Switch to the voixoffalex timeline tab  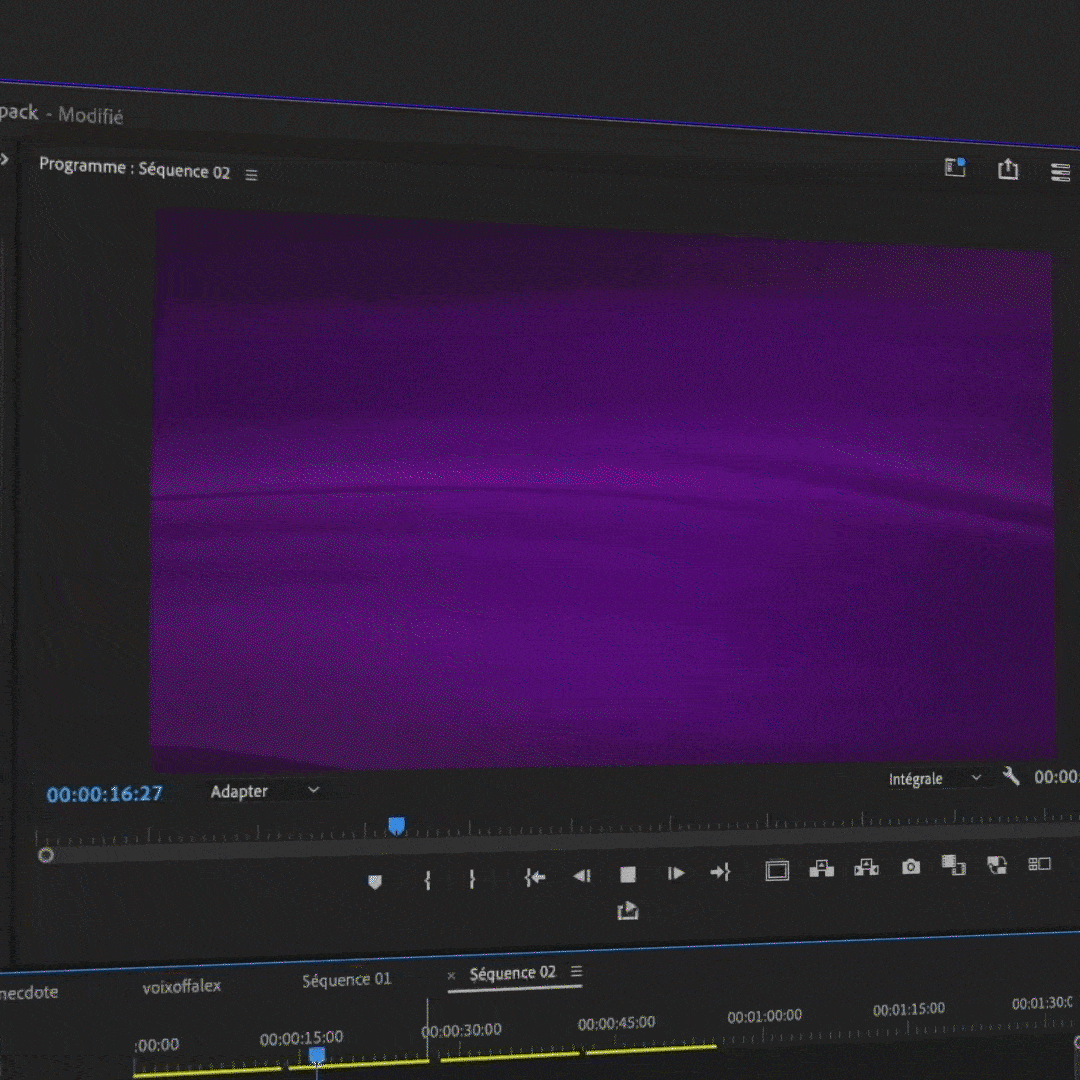(182, 986)
